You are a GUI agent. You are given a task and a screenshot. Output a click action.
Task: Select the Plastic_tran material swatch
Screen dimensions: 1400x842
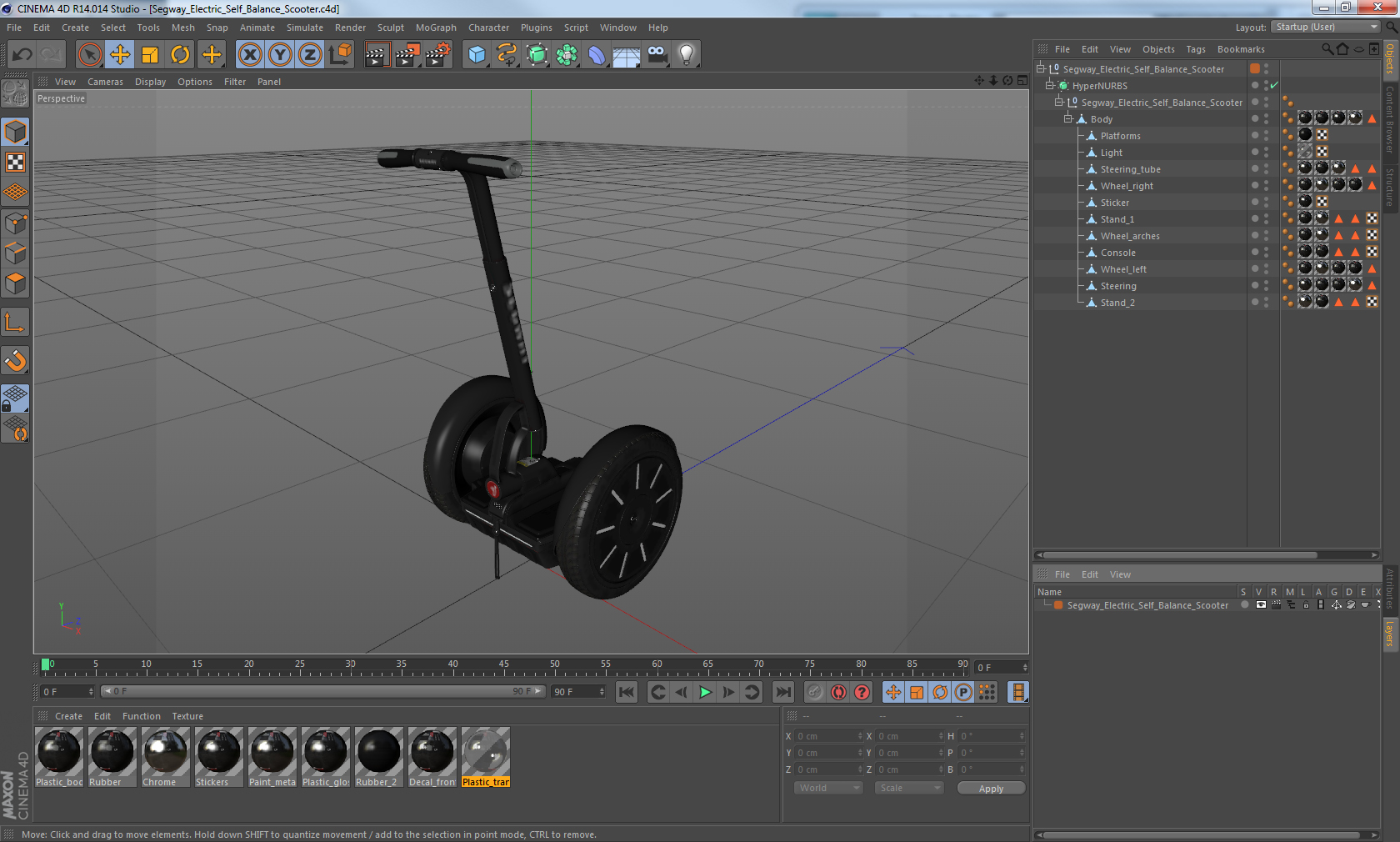click(x=485, y=757)
